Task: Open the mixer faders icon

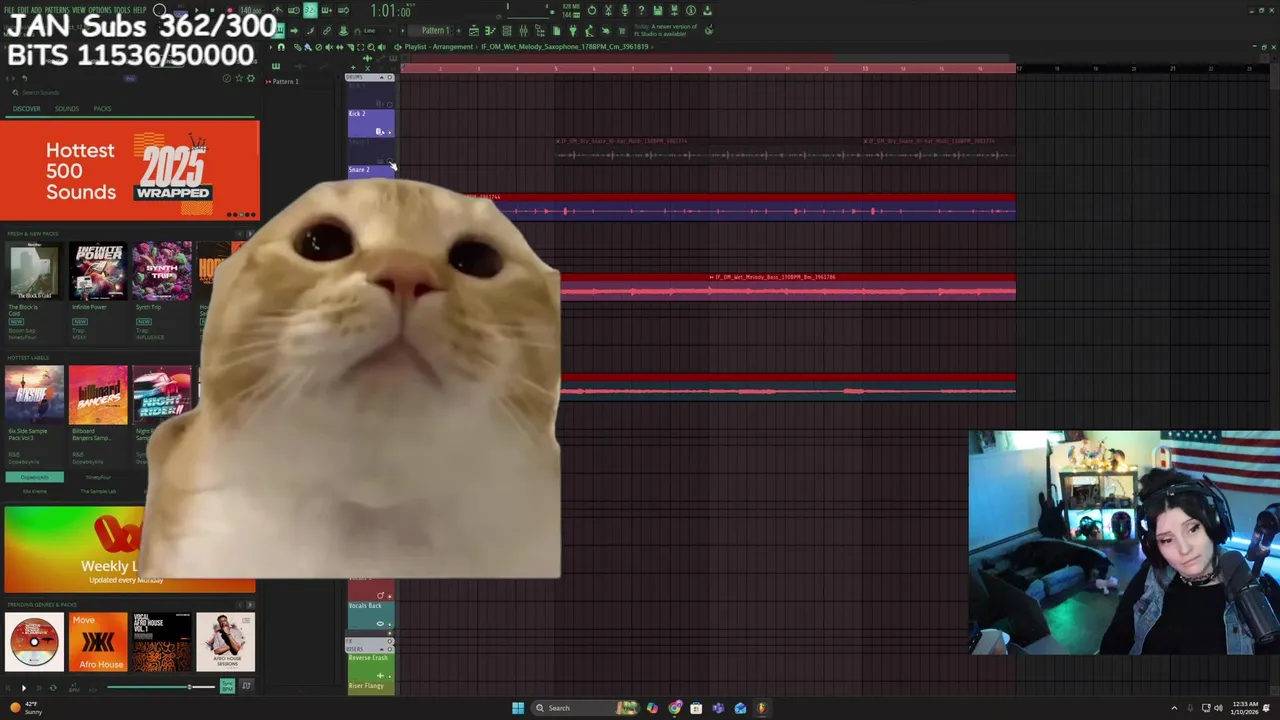Action: click(523, 31)
